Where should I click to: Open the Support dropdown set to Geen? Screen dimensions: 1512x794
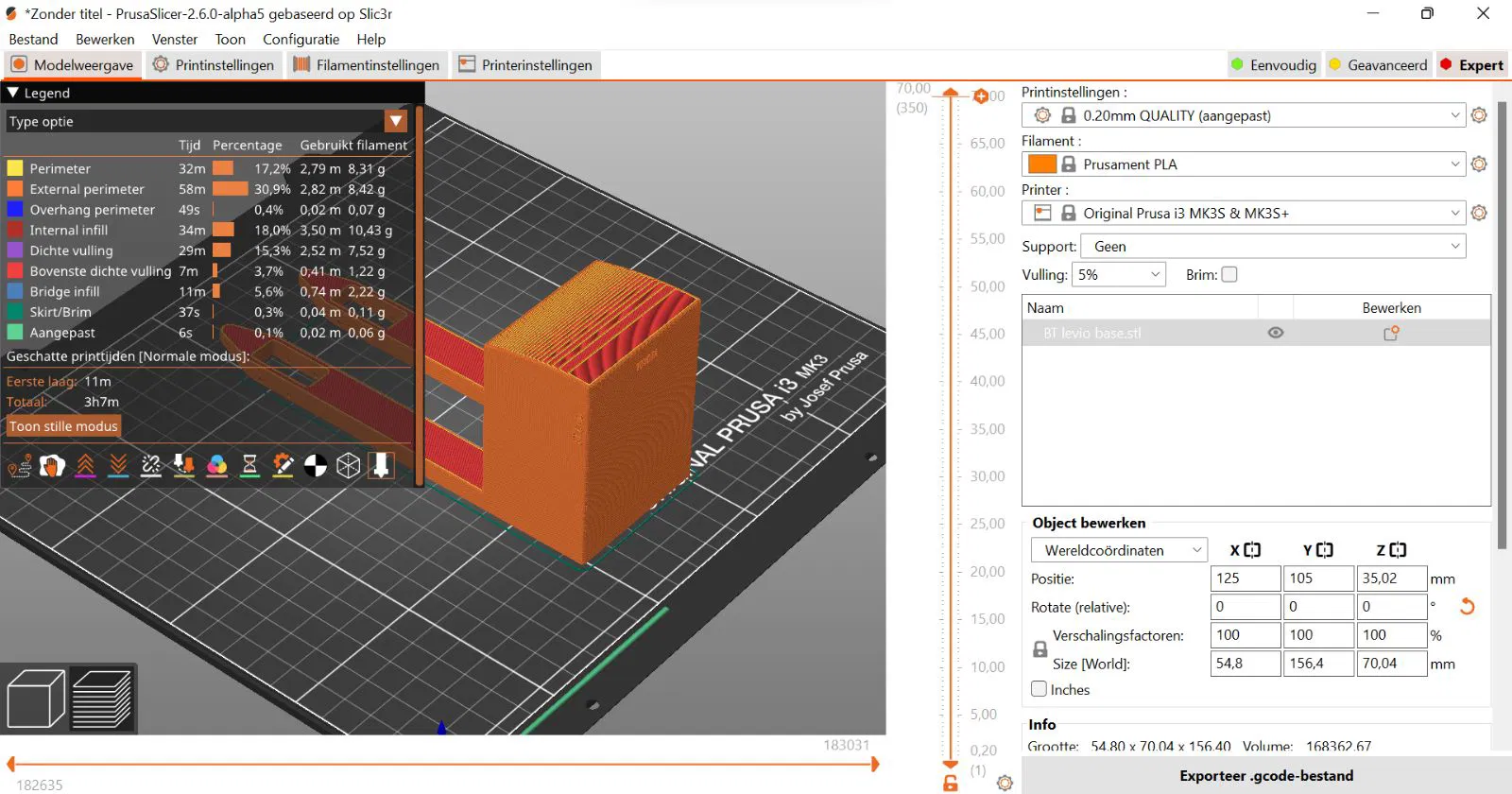point(1273,247)
